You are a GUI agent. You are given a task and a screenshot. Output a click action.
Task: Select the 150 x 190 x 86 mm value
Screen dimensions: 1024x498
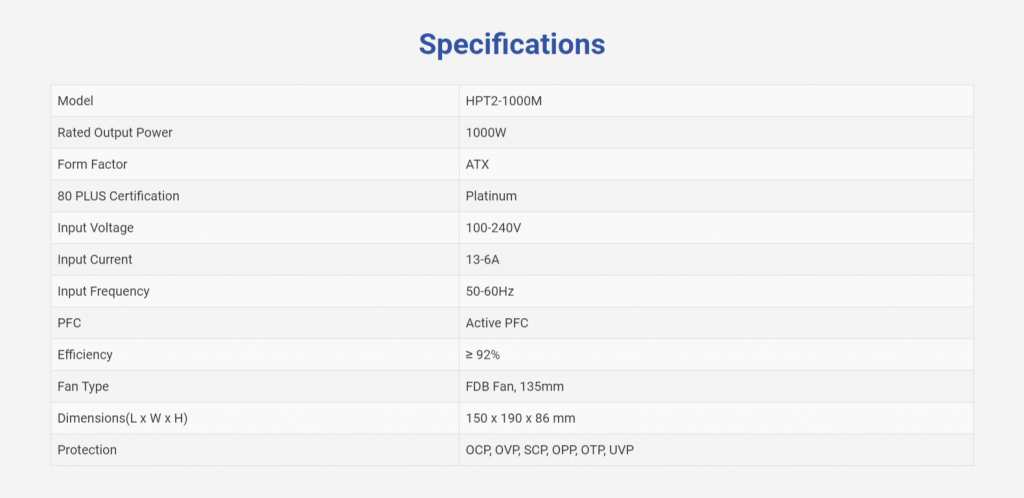click(x=520, y=418)
